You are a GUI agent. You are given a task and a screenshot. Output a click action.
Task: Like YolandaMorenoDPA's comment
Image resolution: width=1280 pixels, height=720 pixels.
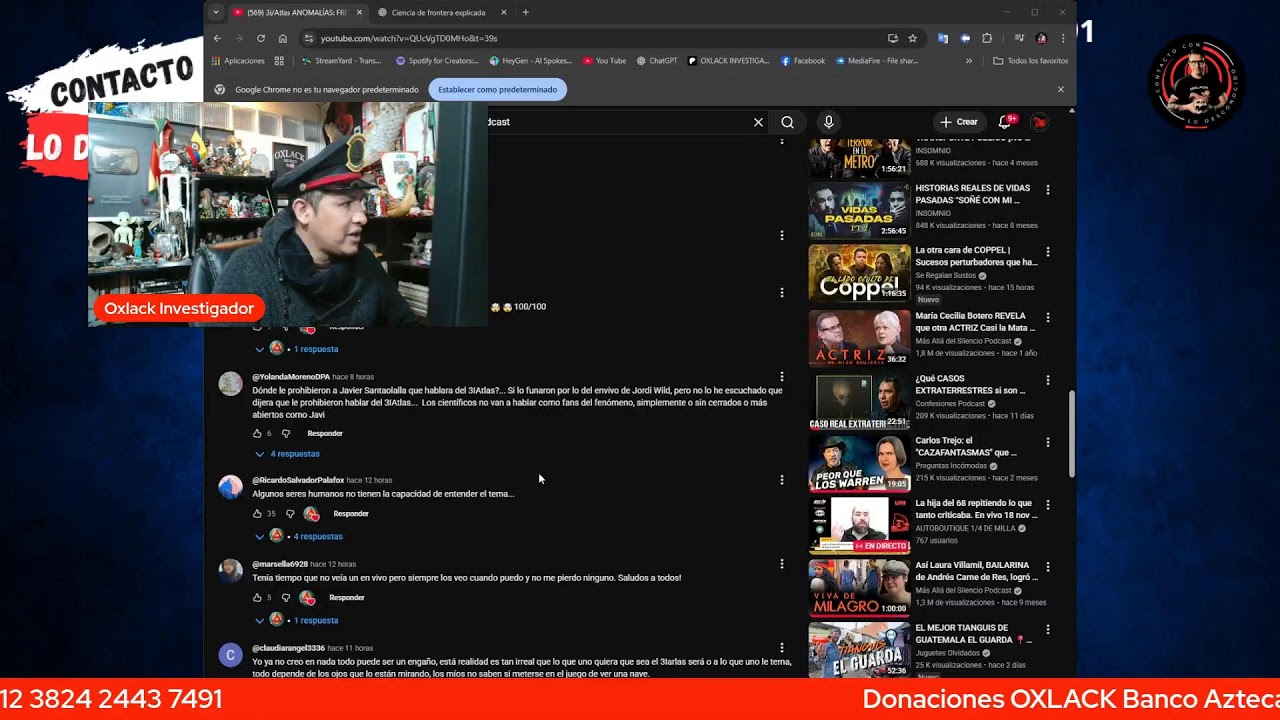pyautogui.click(x=257, y=433)
